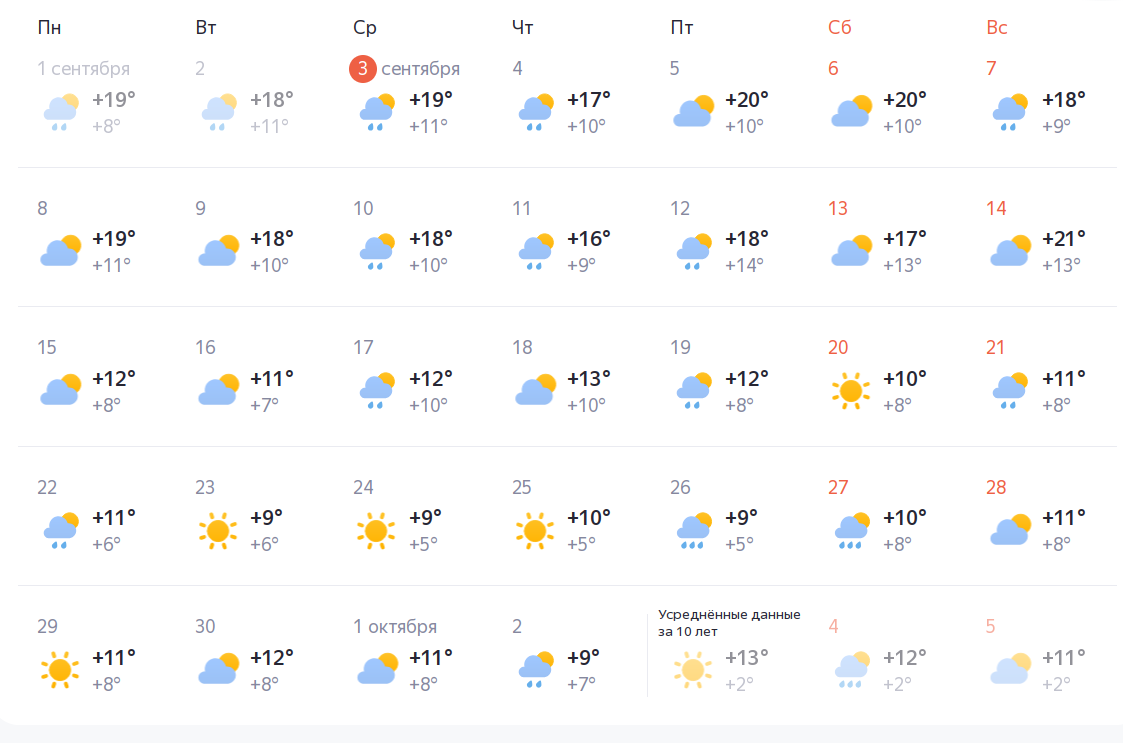Image resolution: width=1123 pixels, height=743 pixels.
Task: Click the +20° temperature on September 6
Action: pos(905,100)
